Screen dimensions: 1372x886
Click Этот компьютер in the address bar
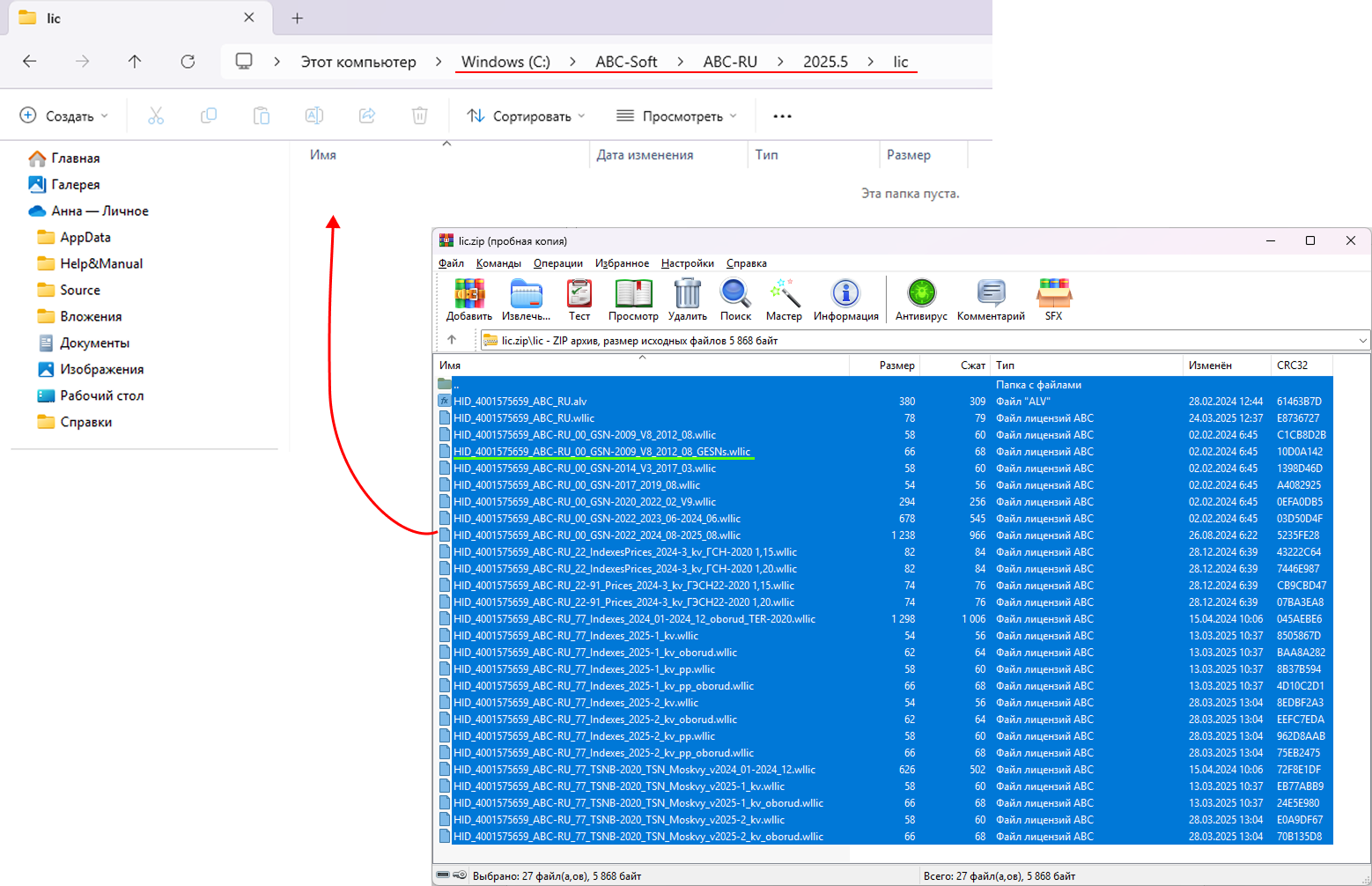click(x=358, y=62)
